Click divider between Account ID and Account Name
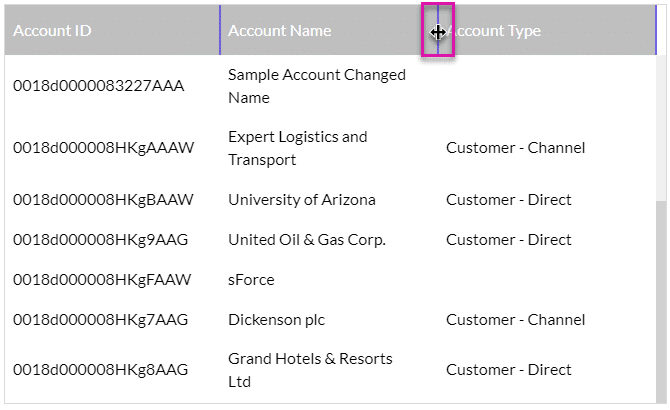 [220, 31]
